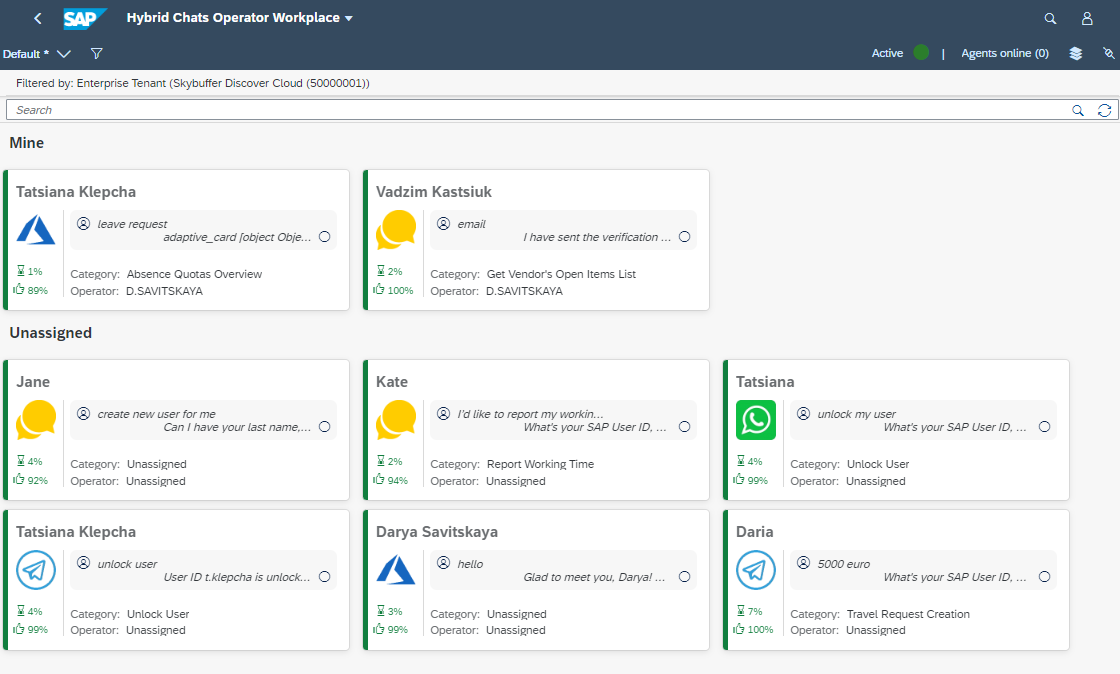Refresh the chat list

(1105, 110)
